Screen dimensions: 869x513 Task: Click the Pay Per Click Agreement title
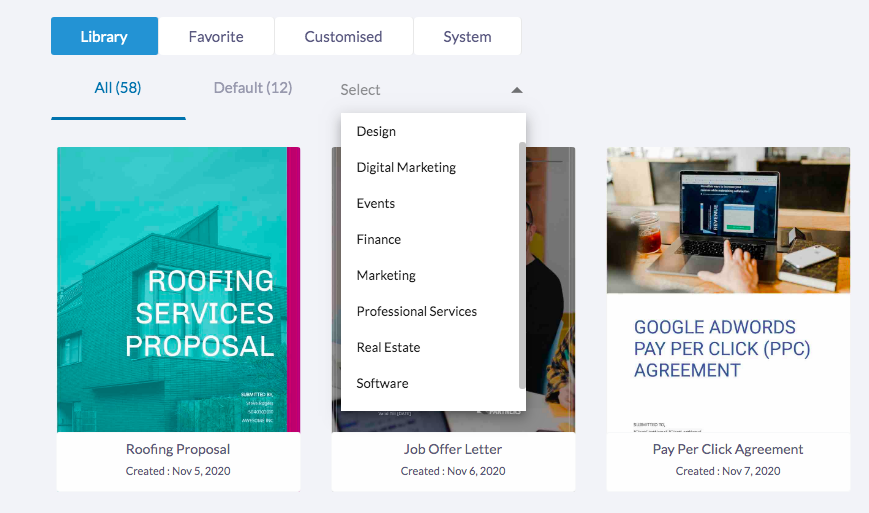pos(728,449)
